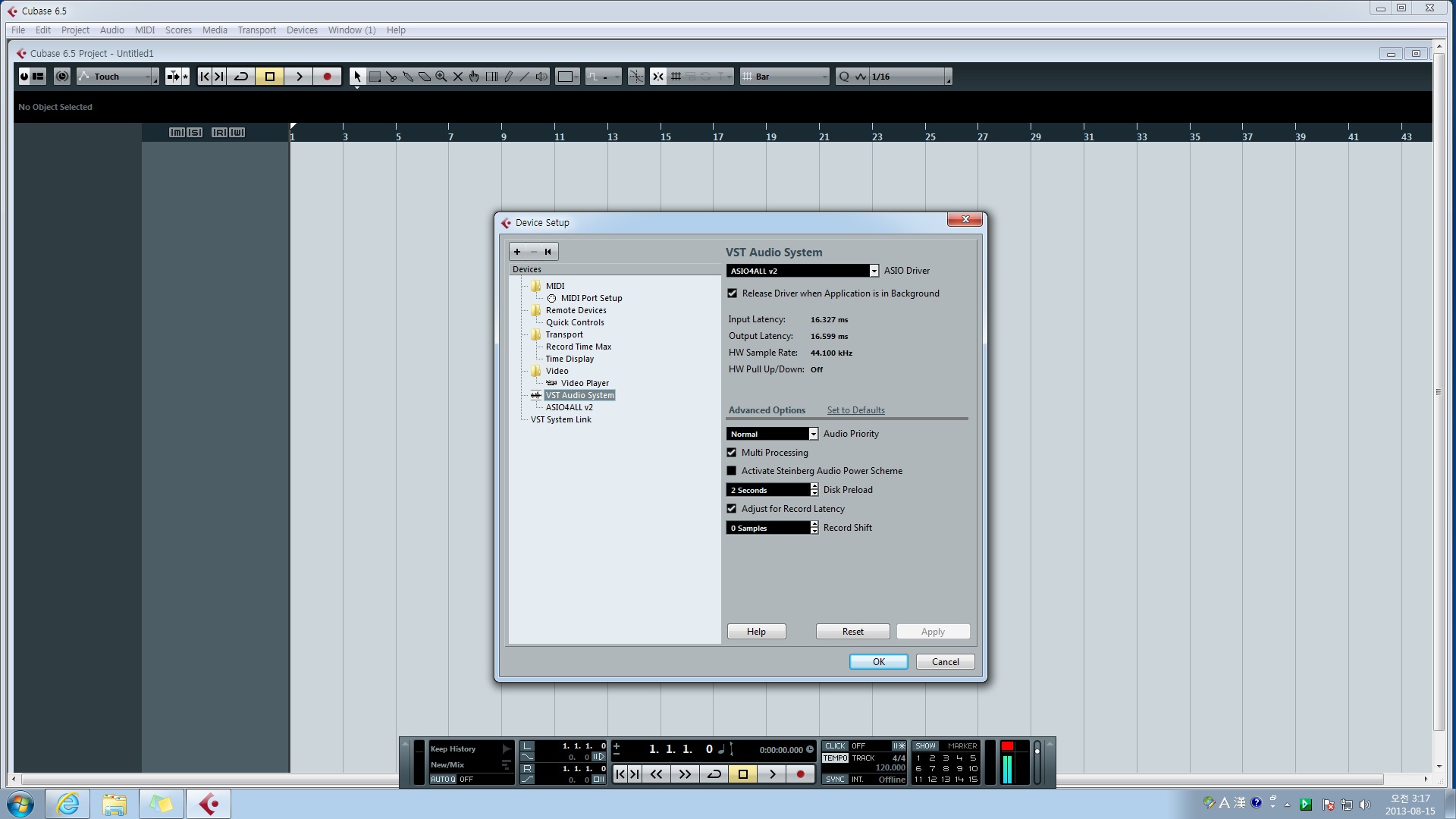
Task: Select VST System Link tree item
Action: point(560,419)
